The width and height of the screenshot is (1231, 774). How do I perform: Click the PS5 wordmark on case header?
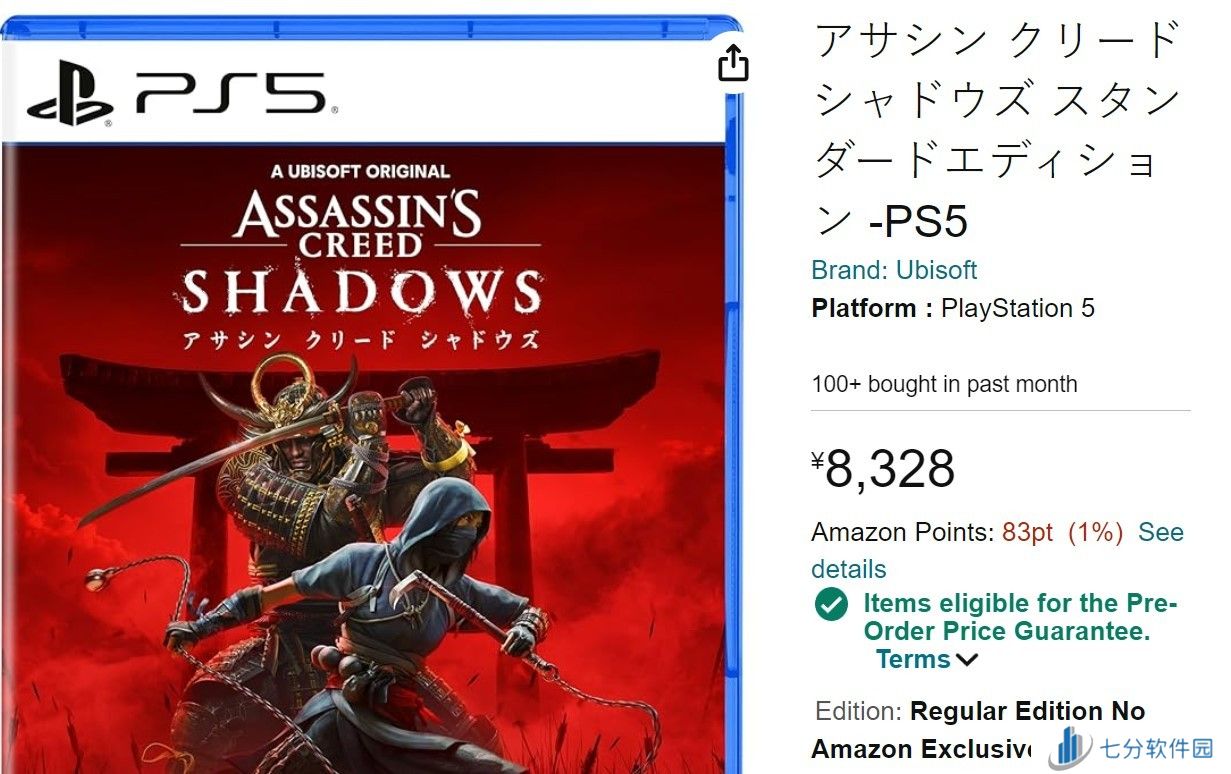coord(231,93)
